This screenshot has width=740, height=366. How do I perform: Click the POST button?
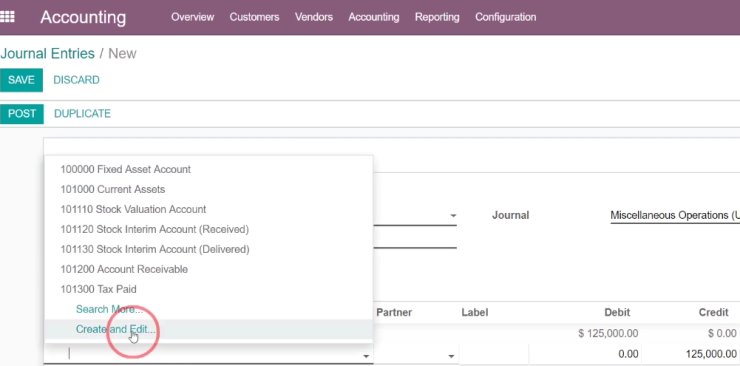pos(22,114)
